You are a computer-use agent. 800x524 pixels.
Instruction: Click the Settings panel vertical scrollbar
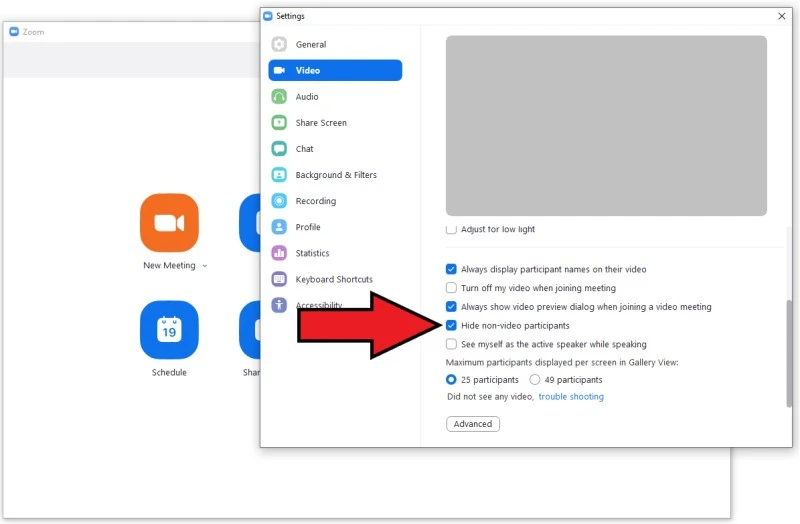(x=789, y=350)
